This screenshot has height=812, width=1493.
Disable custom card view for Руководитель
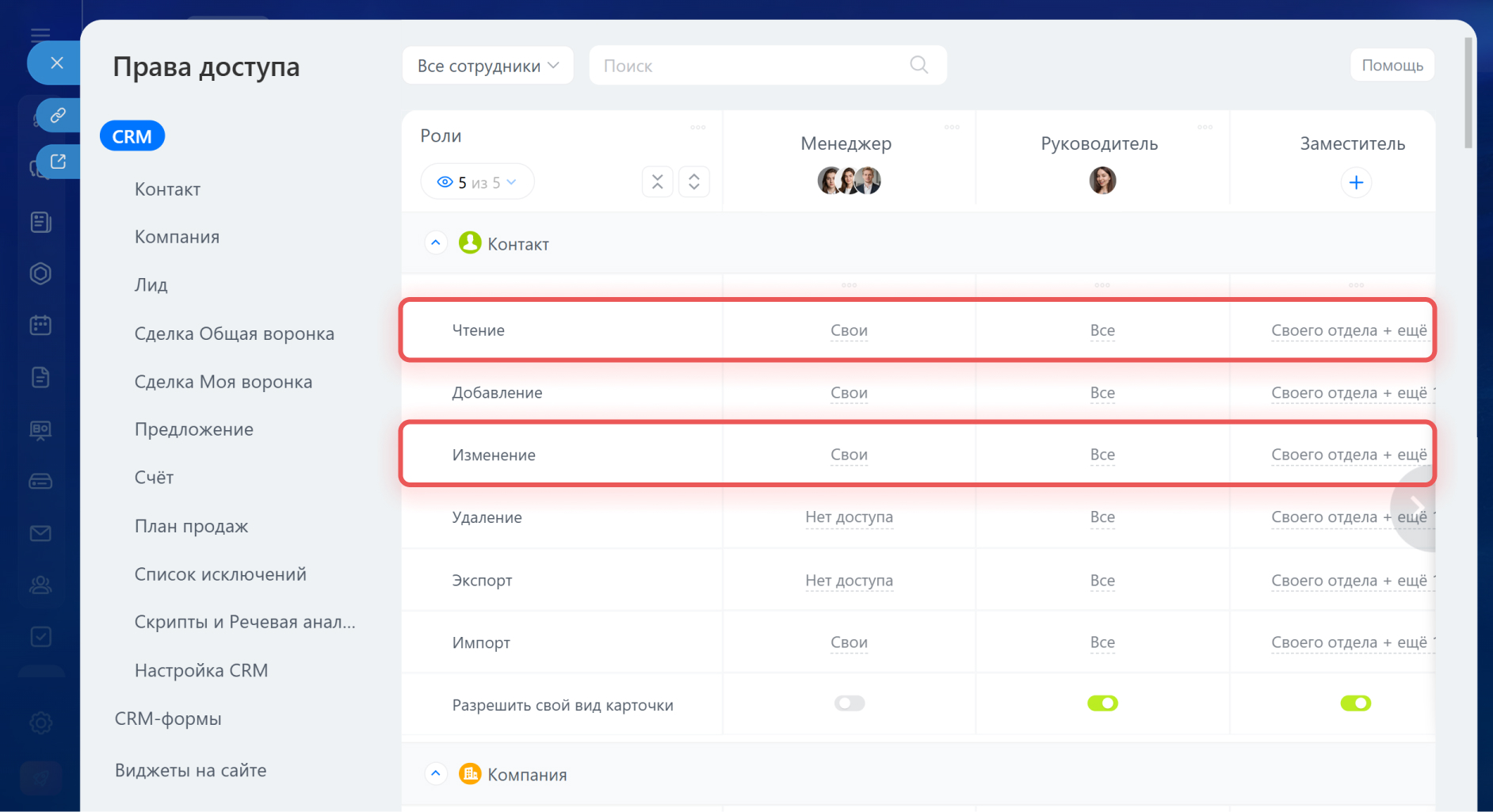coord(1102,703)
